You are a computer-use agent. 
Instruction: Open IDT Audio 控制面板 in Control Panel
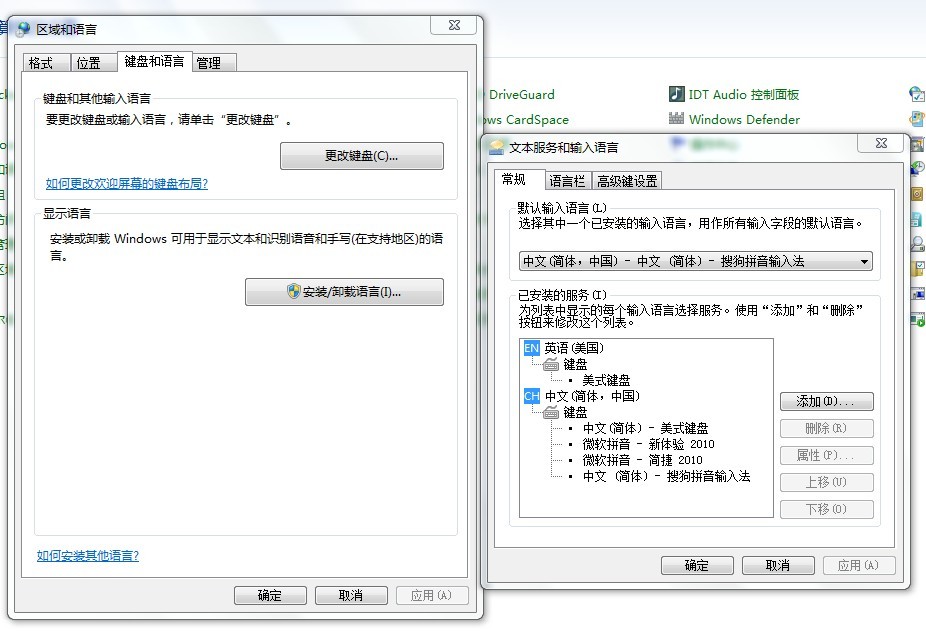pyautogui.click(x=744, y=94)
